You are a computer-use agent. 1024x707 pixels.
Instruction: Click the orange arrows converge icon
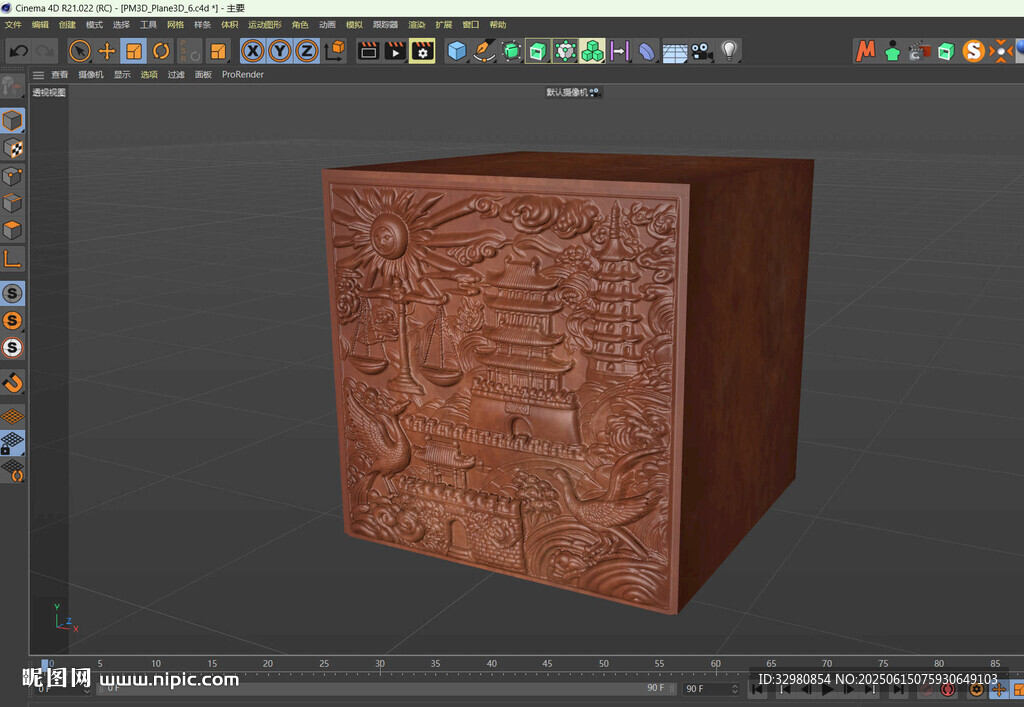pos(1000,51)
